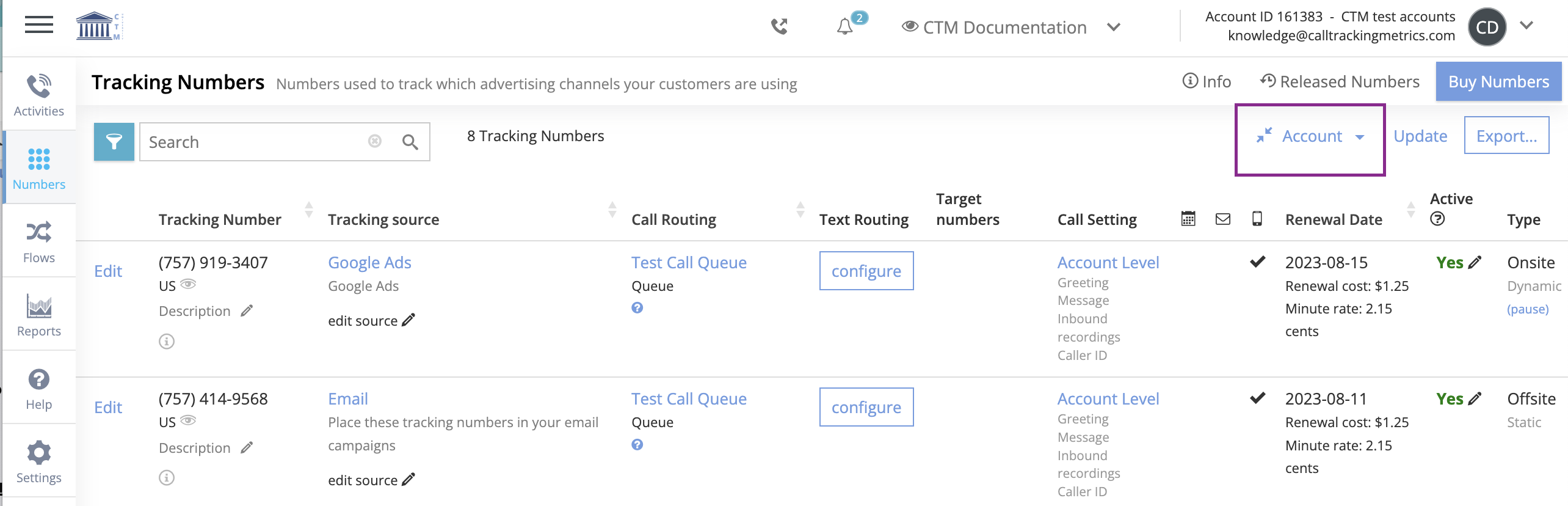Open the Email tracking source link
The image size is (1568, 506).
(x=348, y=398)
